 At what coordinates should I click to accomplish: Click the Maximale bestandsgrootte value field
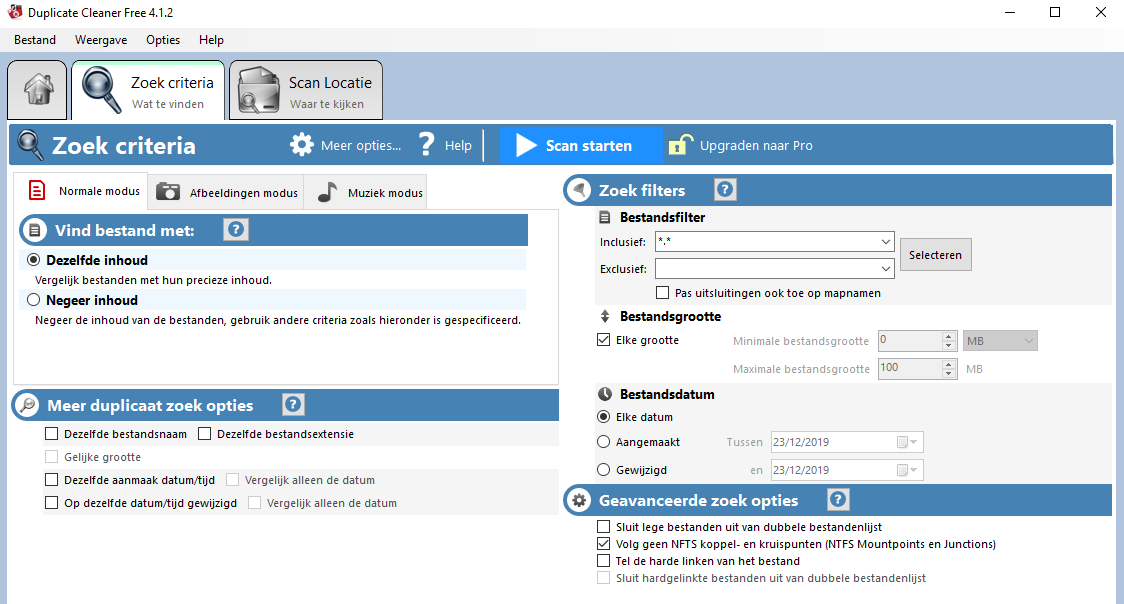pos(910,368)
